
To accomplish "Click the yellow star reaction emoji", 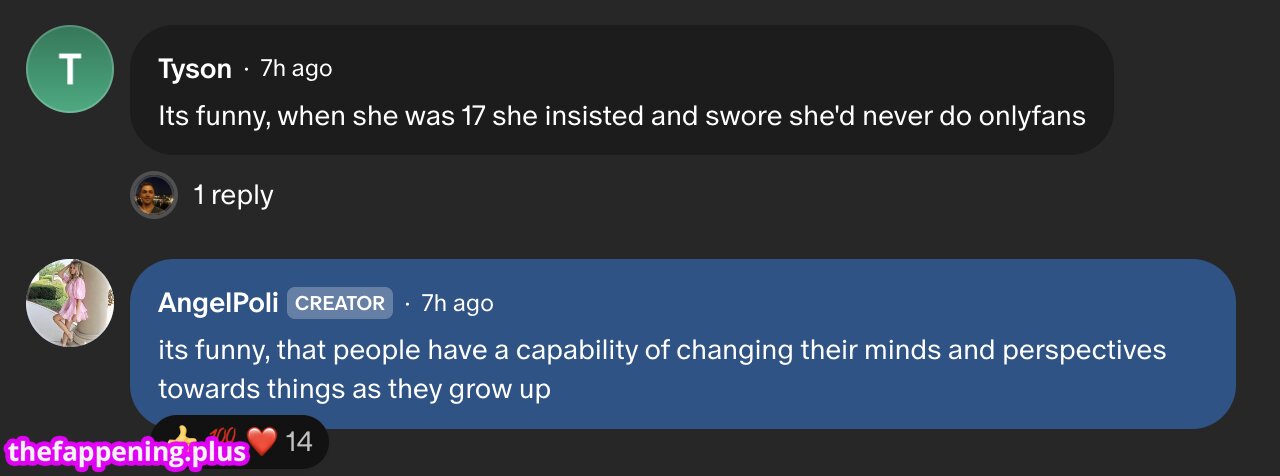I will pyautogui.click(x=183, y=437).
